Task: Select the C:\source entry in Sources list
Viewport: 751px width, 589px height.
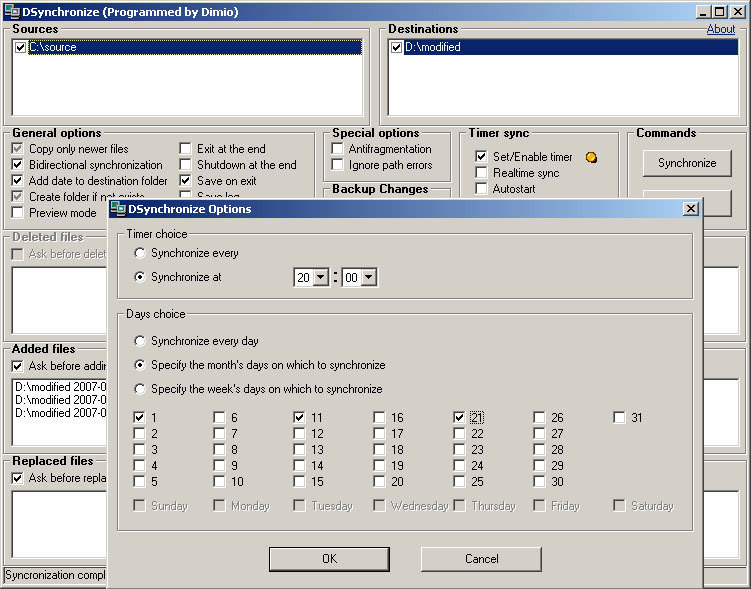Action: coord(195,47)
